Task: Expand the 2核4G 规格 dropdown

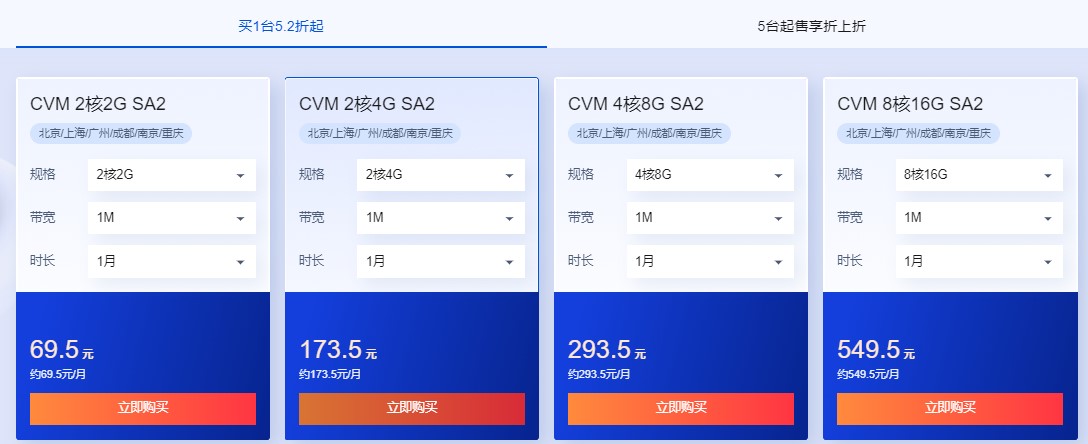Action: click(x=441, y=175)
